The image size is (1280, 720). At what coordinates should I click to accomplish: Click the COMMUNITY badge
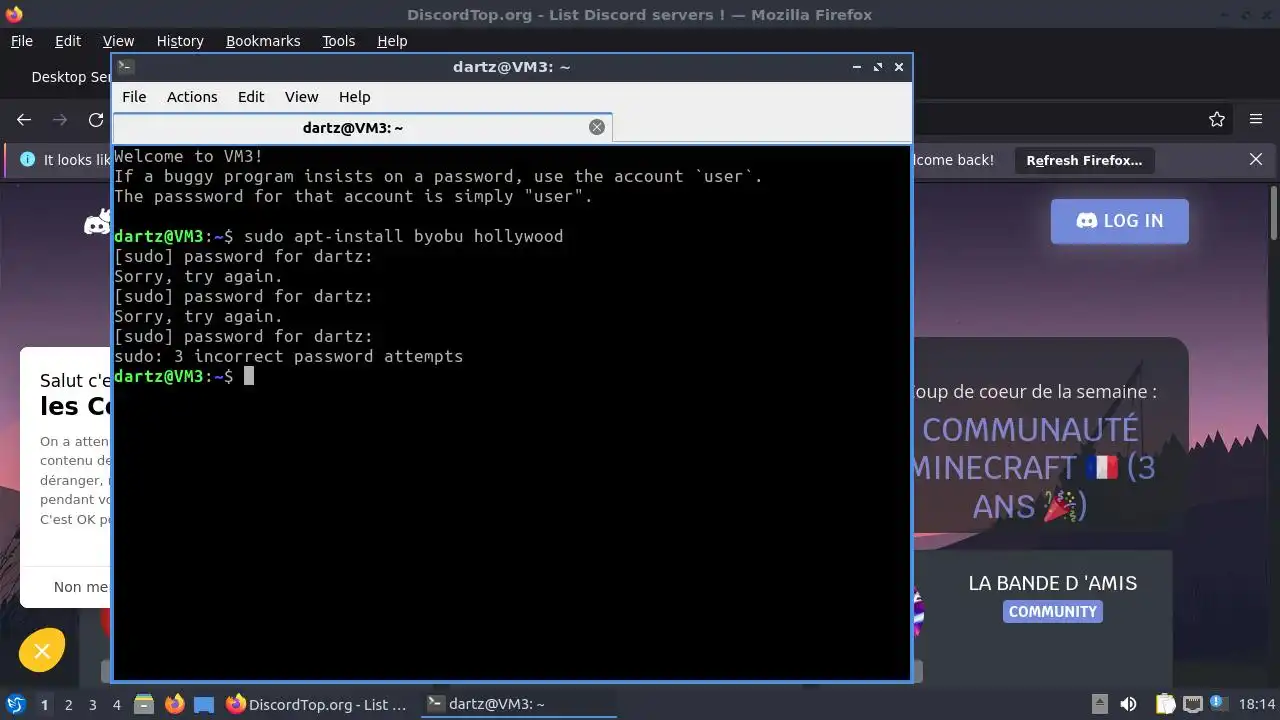pyautogui.click(x=1053, y=612)
